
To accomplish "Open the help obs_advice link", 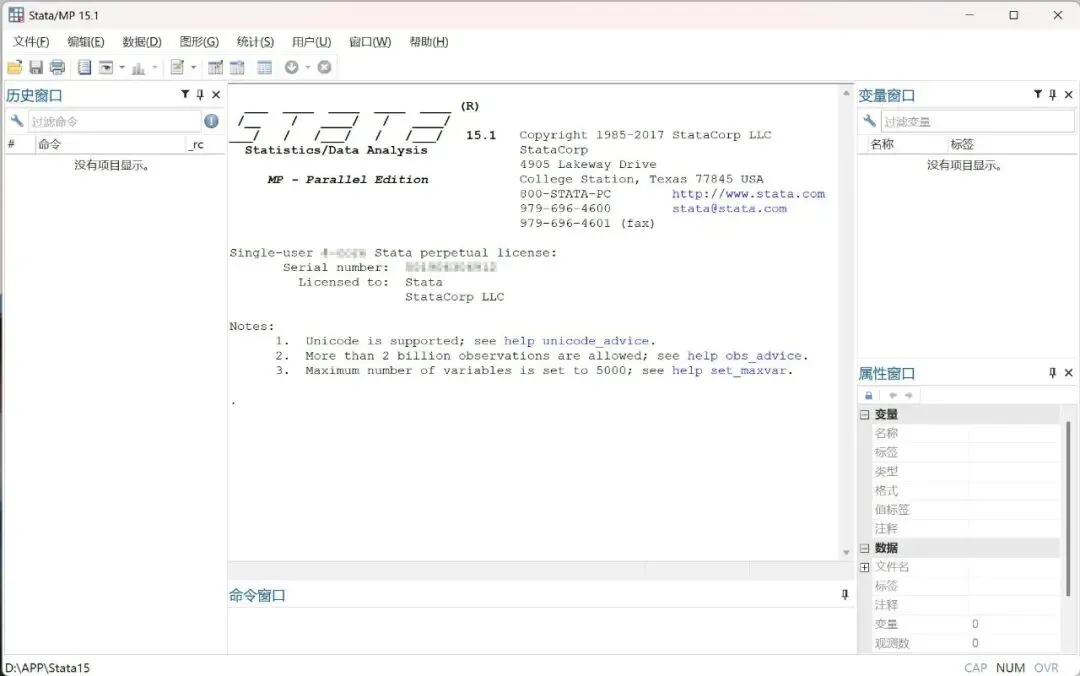I will pos(745,356).
